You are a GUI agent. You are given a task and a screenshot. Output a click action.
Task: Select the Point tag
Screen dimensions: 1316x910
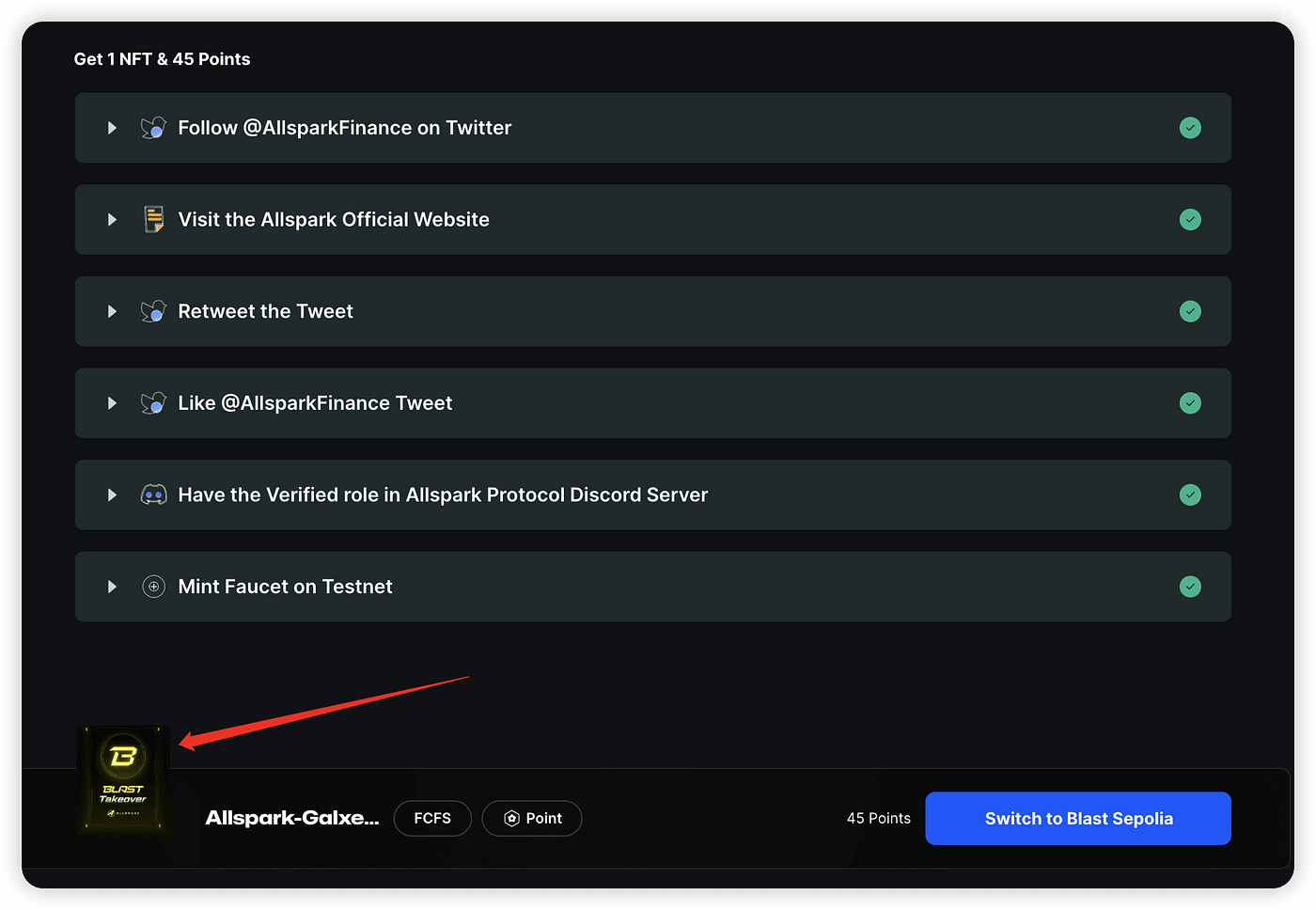coord(532,819)
